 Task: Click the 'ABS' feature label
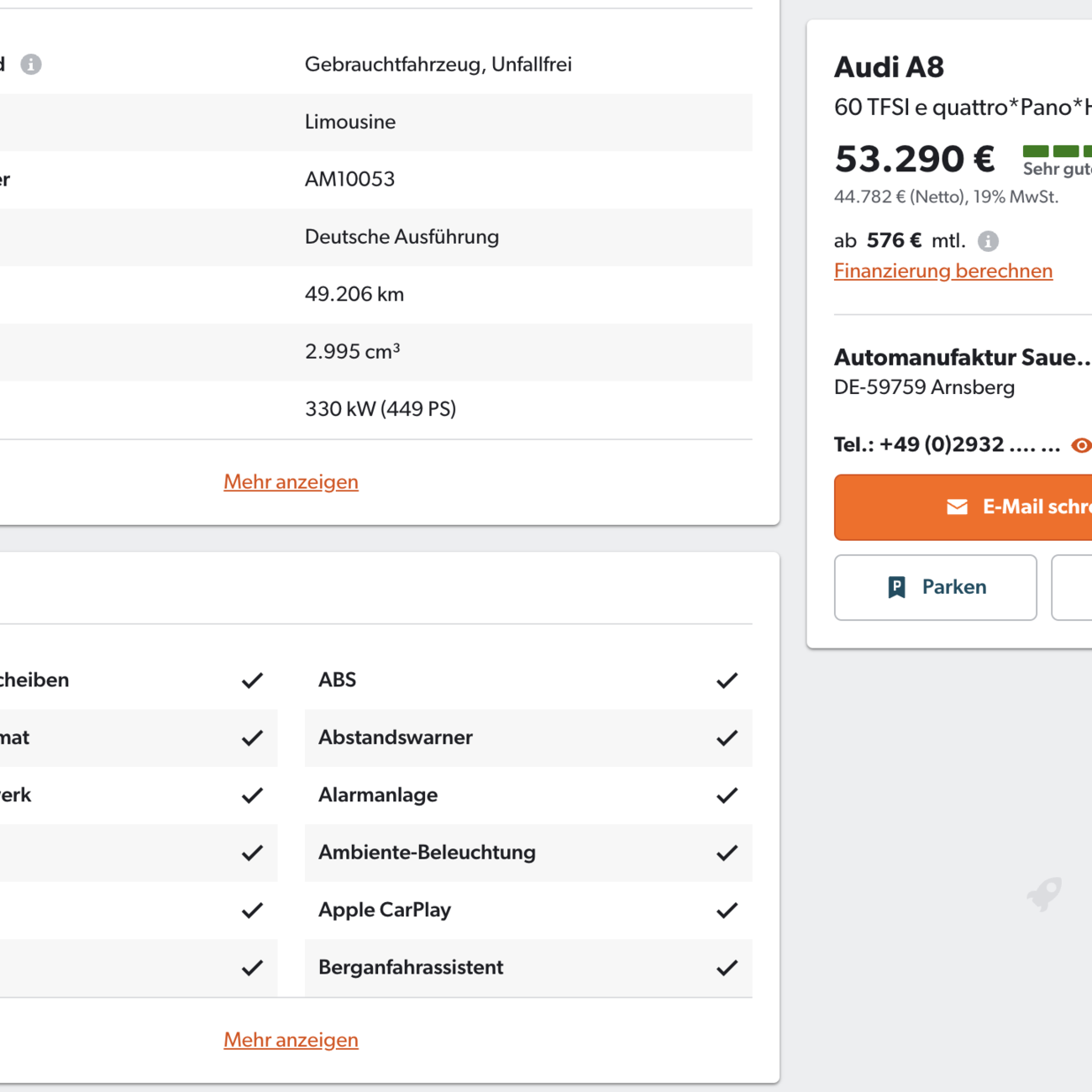[x=337, y=680]
